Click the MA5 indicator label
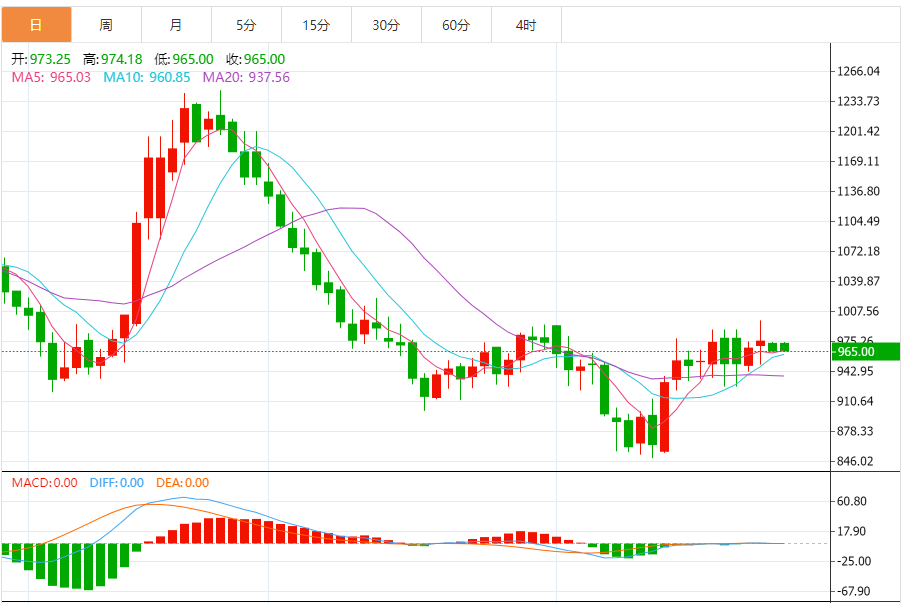905x603 pixels. [50, 77]
